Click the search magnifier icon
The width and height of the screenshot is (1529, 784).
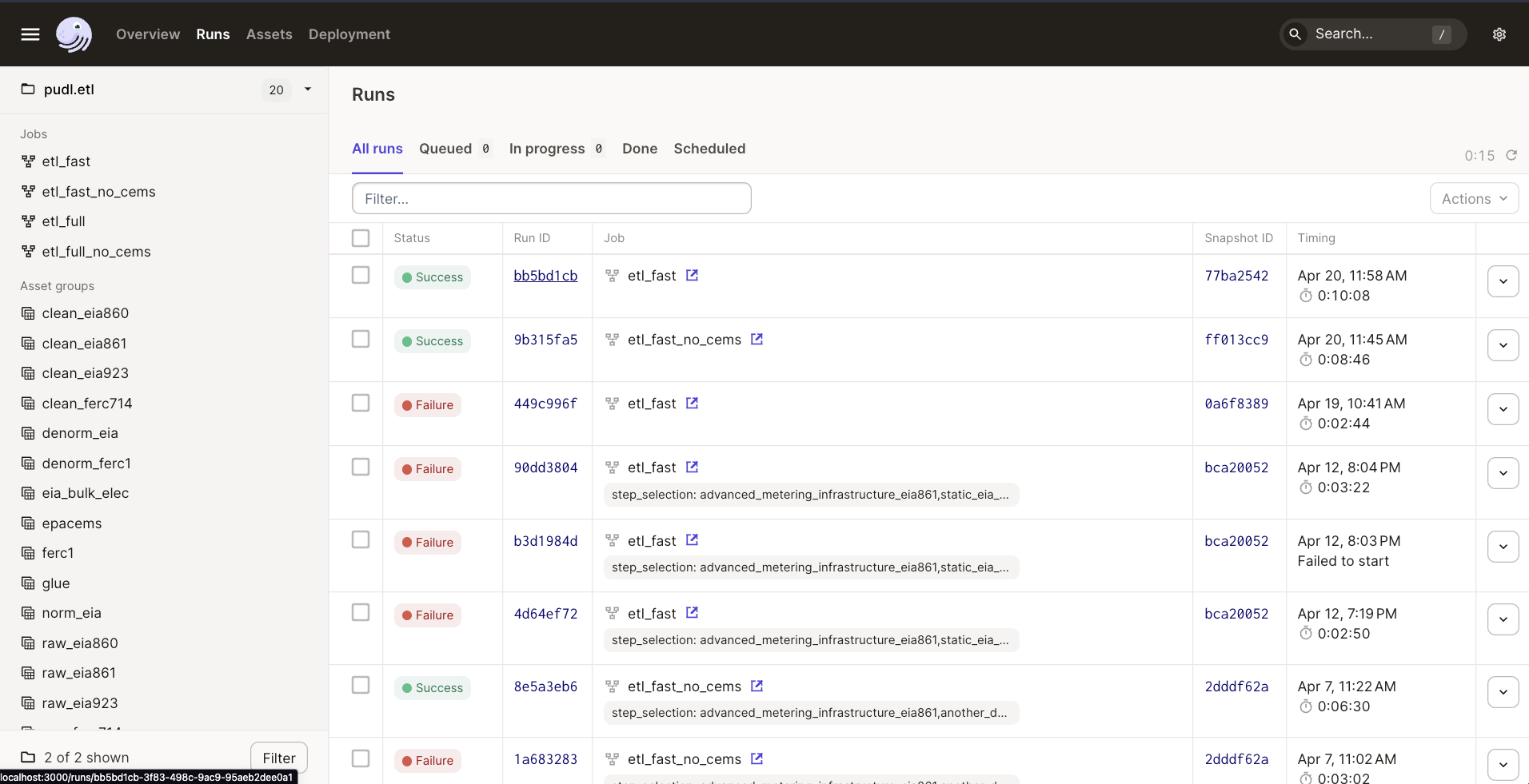coord(1295,34)
